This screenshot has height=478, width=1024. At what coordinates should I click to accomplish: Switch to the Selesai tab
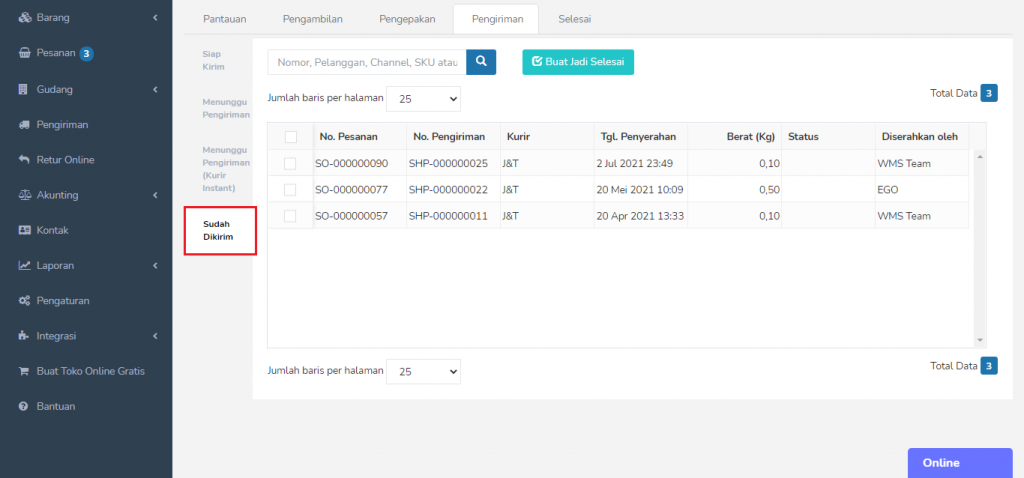point(575,19)
